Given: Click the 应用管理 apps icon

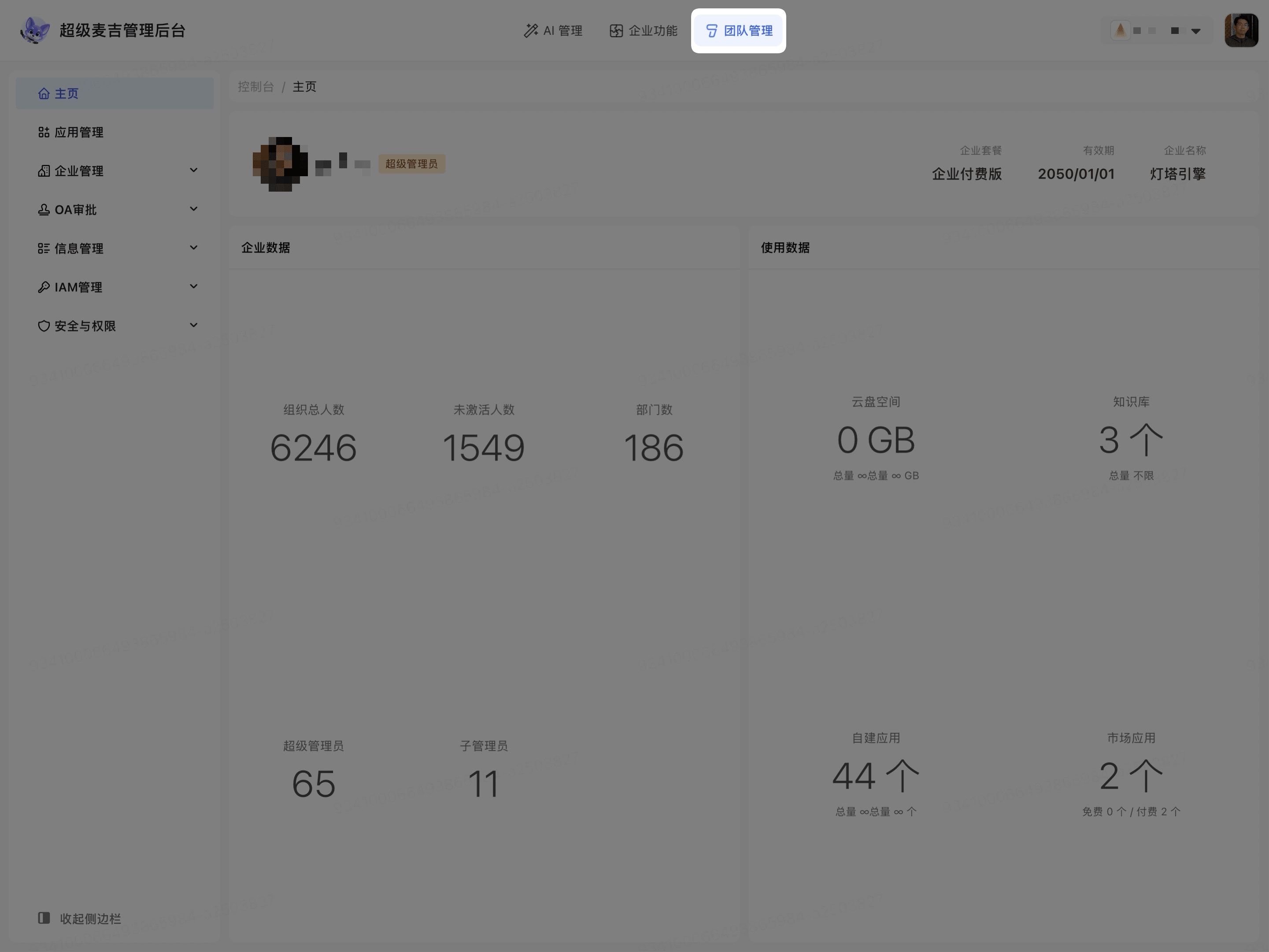Looking at the screenshot, I should [x=44, y=132].
